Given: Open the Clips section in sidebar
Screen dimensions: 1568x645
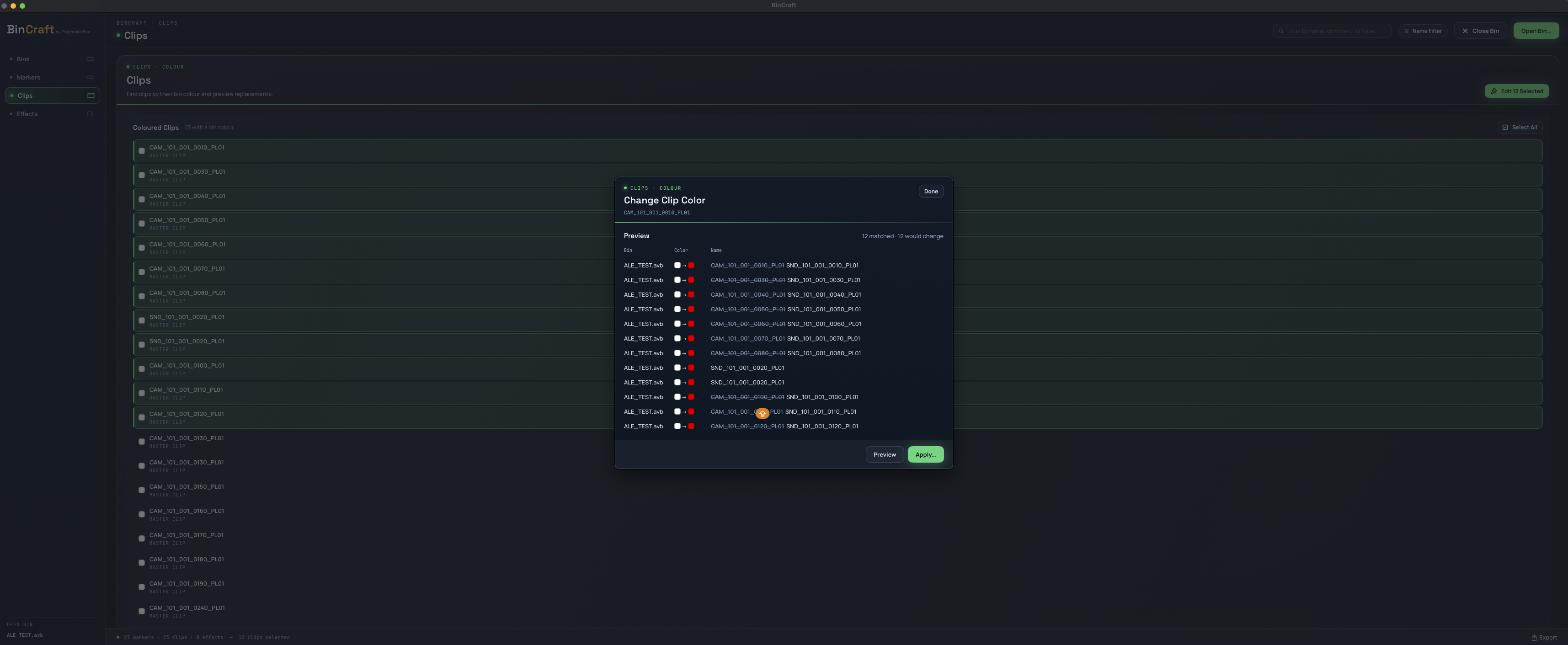Looking at the screenshot, I should 53,96.
